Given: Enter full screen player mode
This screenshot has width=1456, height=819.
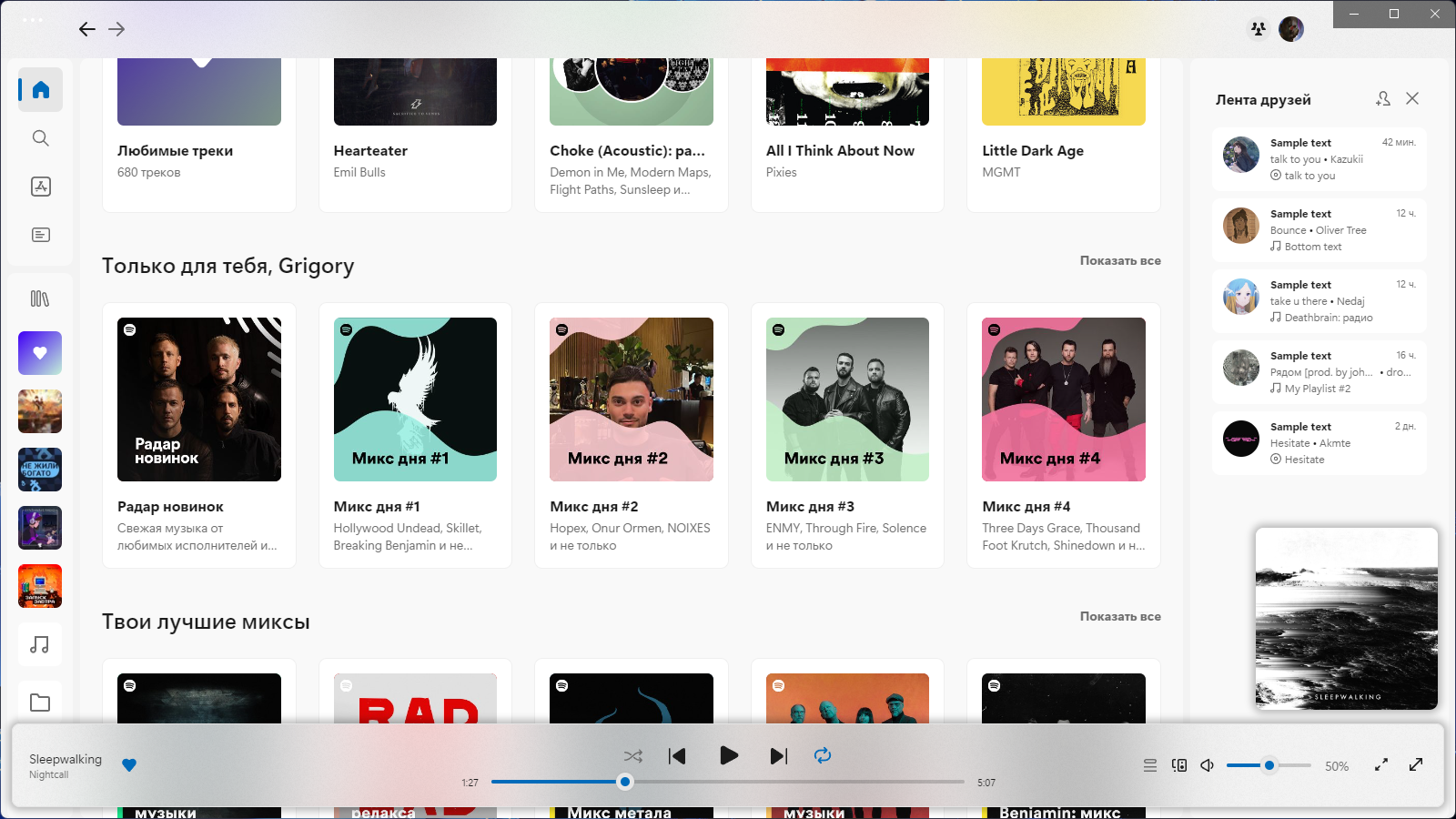Looking at the screenshot, I should [1416, 765].
